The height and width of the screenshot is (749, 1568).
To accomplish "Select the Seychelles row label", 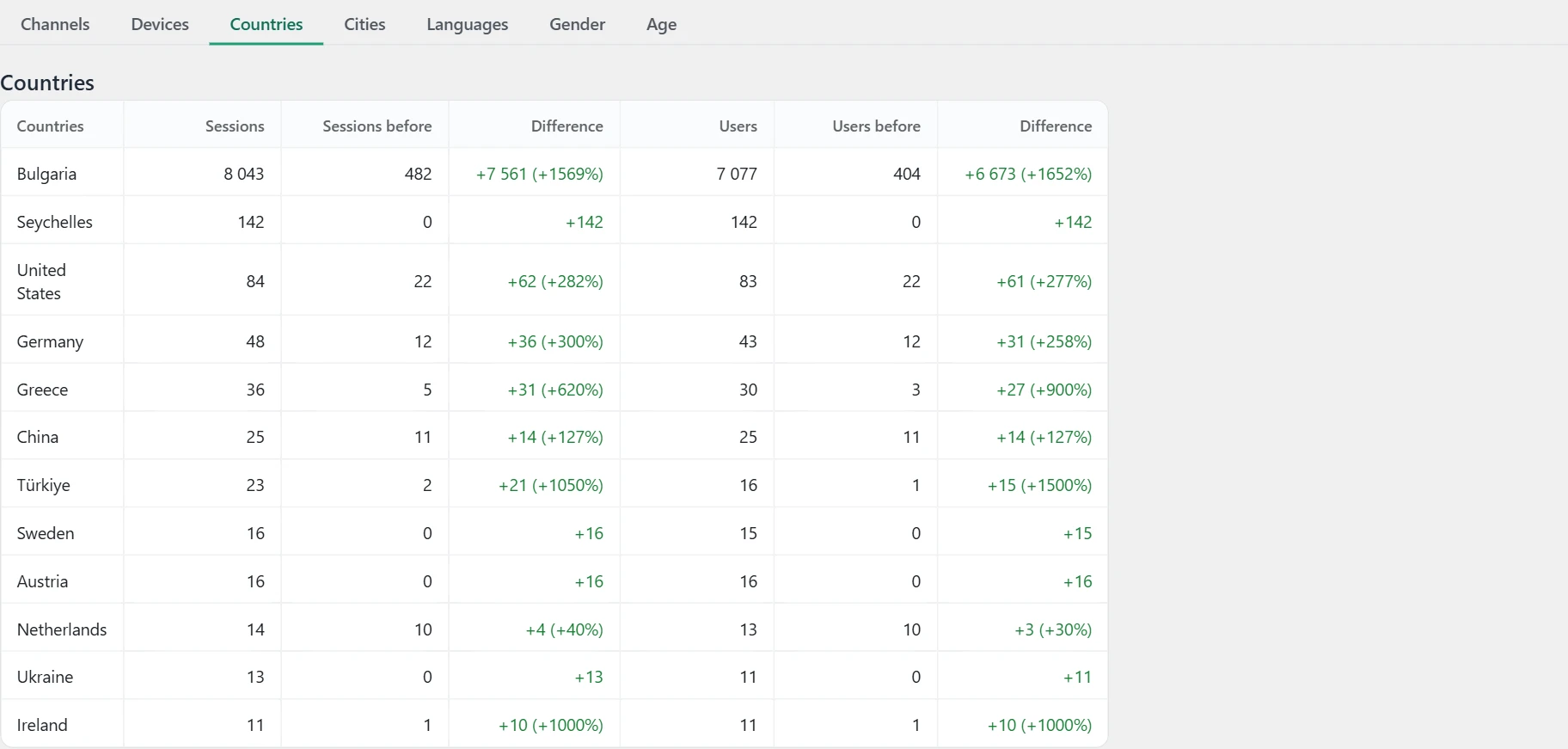I will coord(55,222).
